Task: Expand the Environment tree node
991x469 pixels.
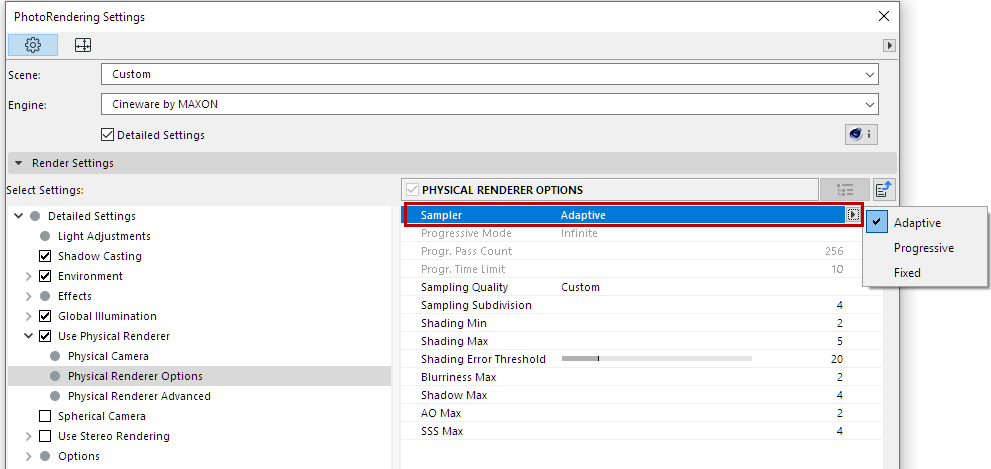Action: (28, 276)
